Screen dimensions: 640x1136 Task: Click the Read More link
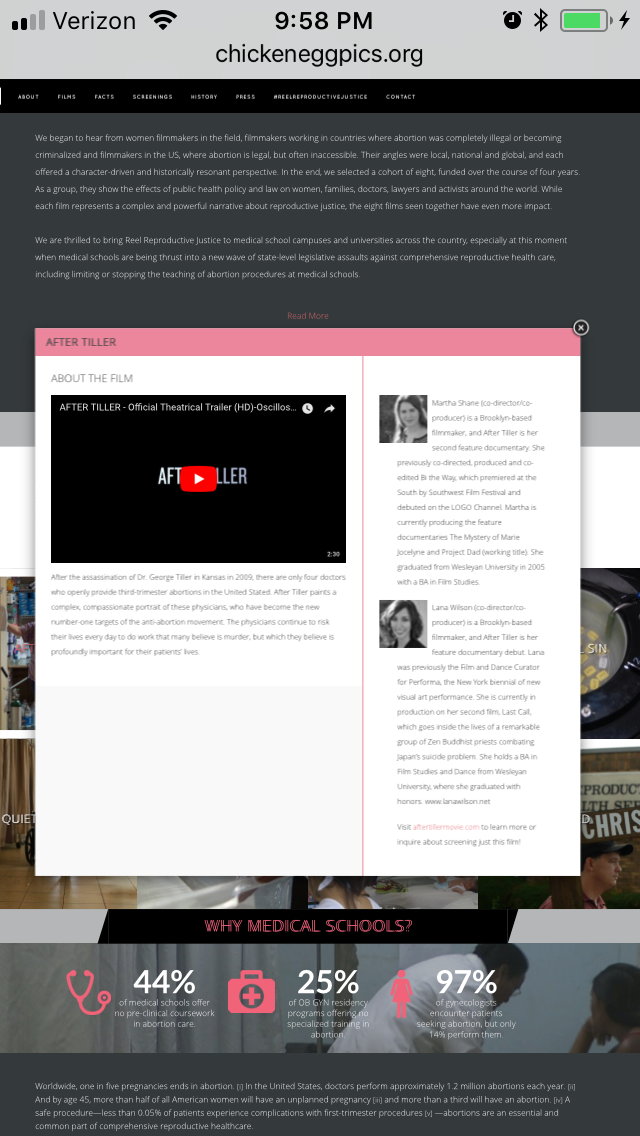click(308, 316)
